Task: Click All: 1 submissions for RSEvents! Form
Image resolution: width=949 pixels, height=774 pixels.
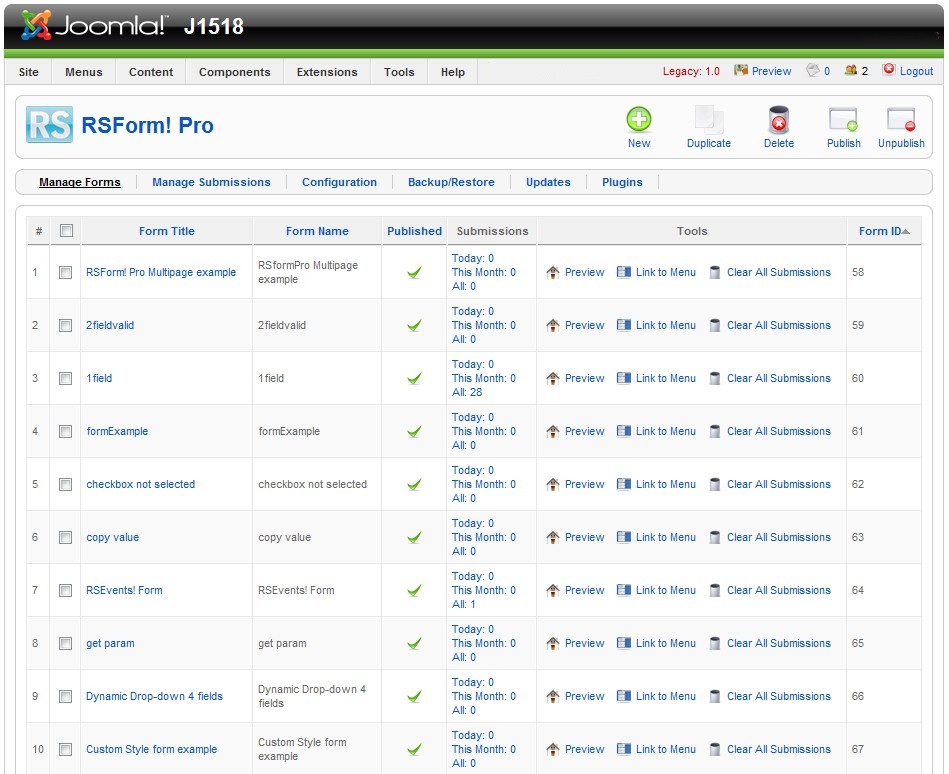Action: [464, 604]
